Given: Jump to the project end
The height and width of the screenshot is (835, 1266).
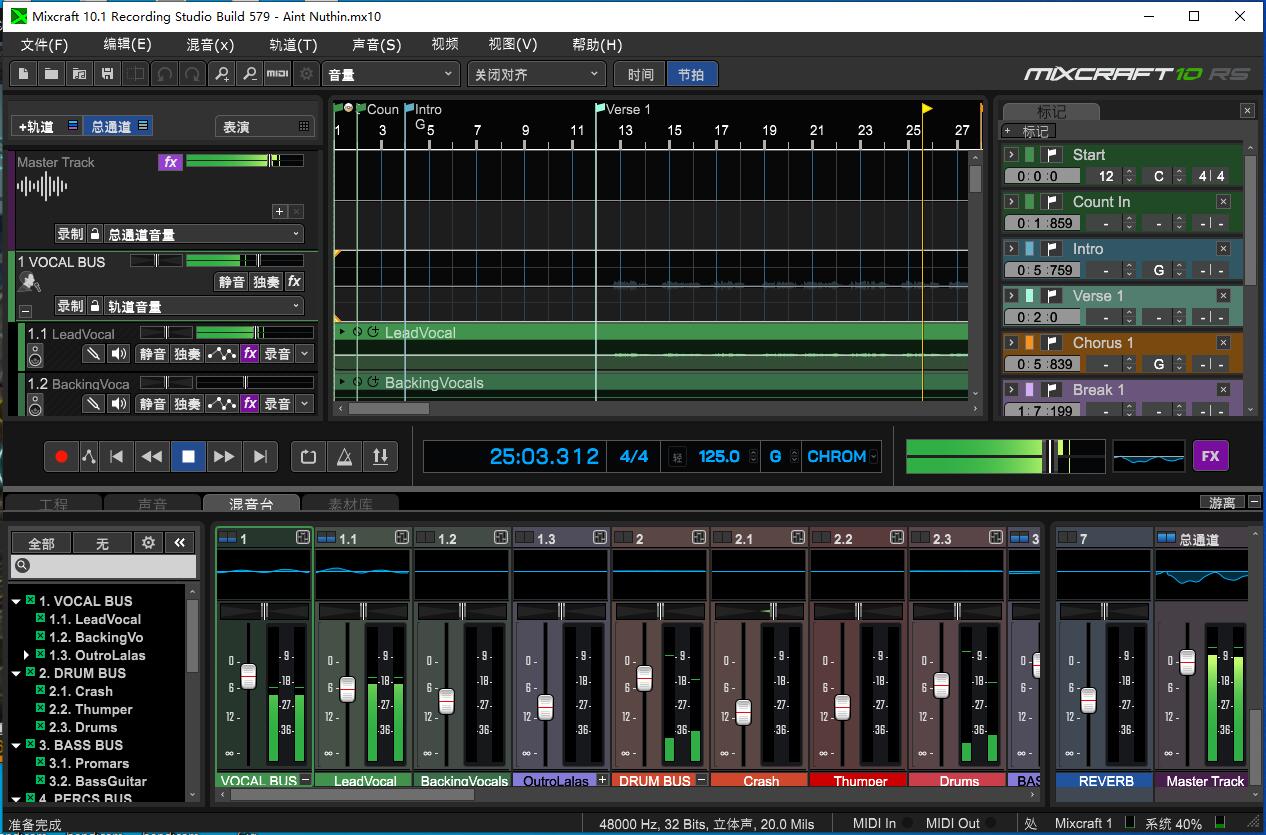Looking at the screenshot, I should [x=260, y=456].
